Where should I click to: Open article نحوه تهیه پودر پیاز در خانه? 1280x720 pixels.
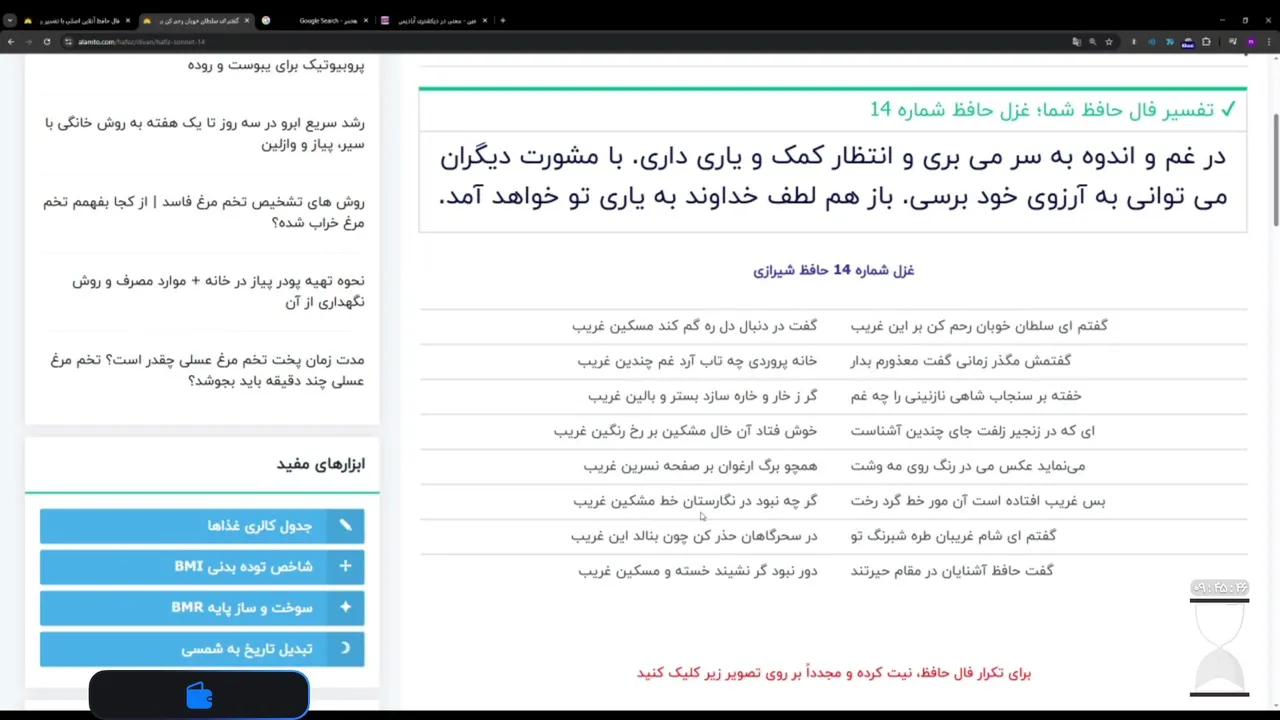point(218,291)
